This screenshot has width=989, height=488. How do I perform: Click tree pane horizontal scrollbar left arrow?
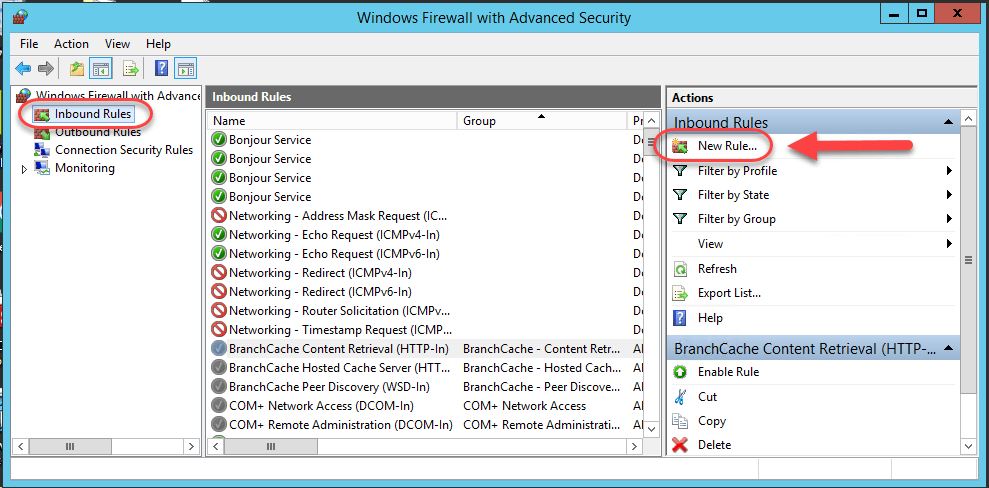[21, 446]
